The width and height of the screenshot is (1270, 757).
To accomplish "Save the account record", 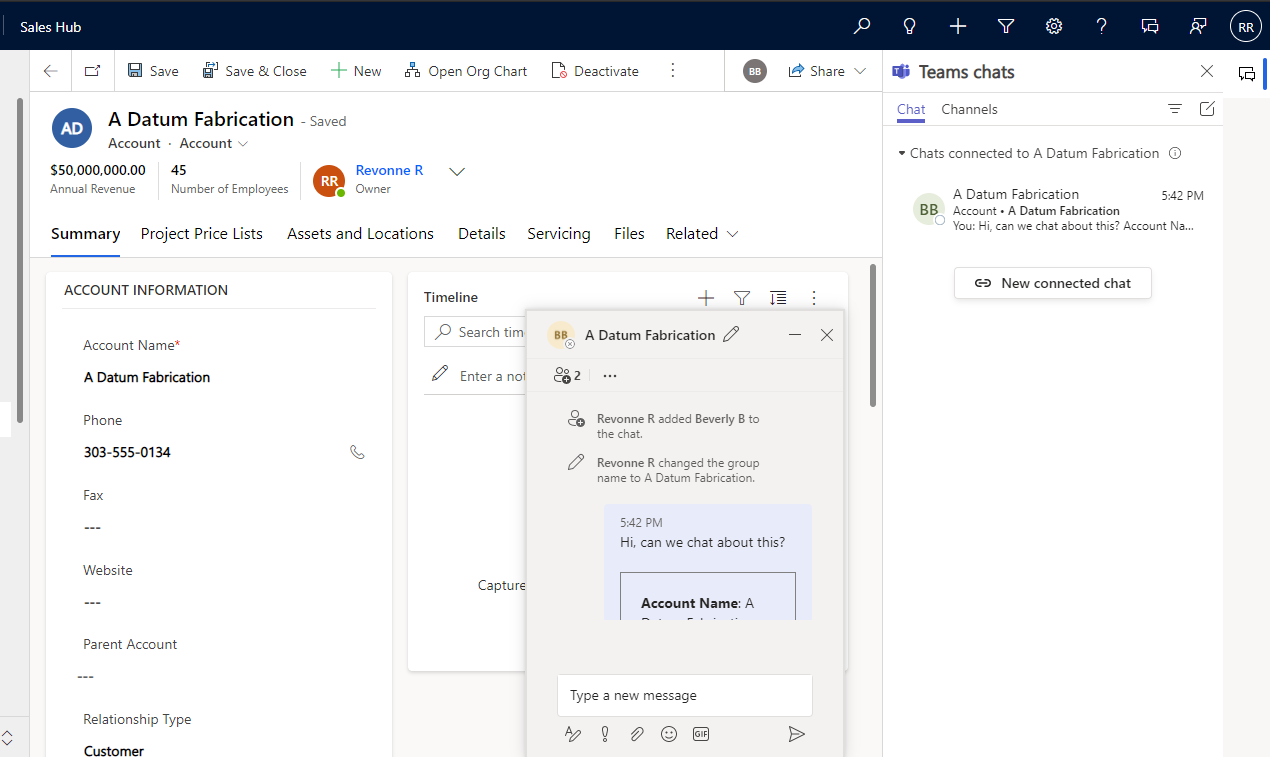I will (153, 71).
